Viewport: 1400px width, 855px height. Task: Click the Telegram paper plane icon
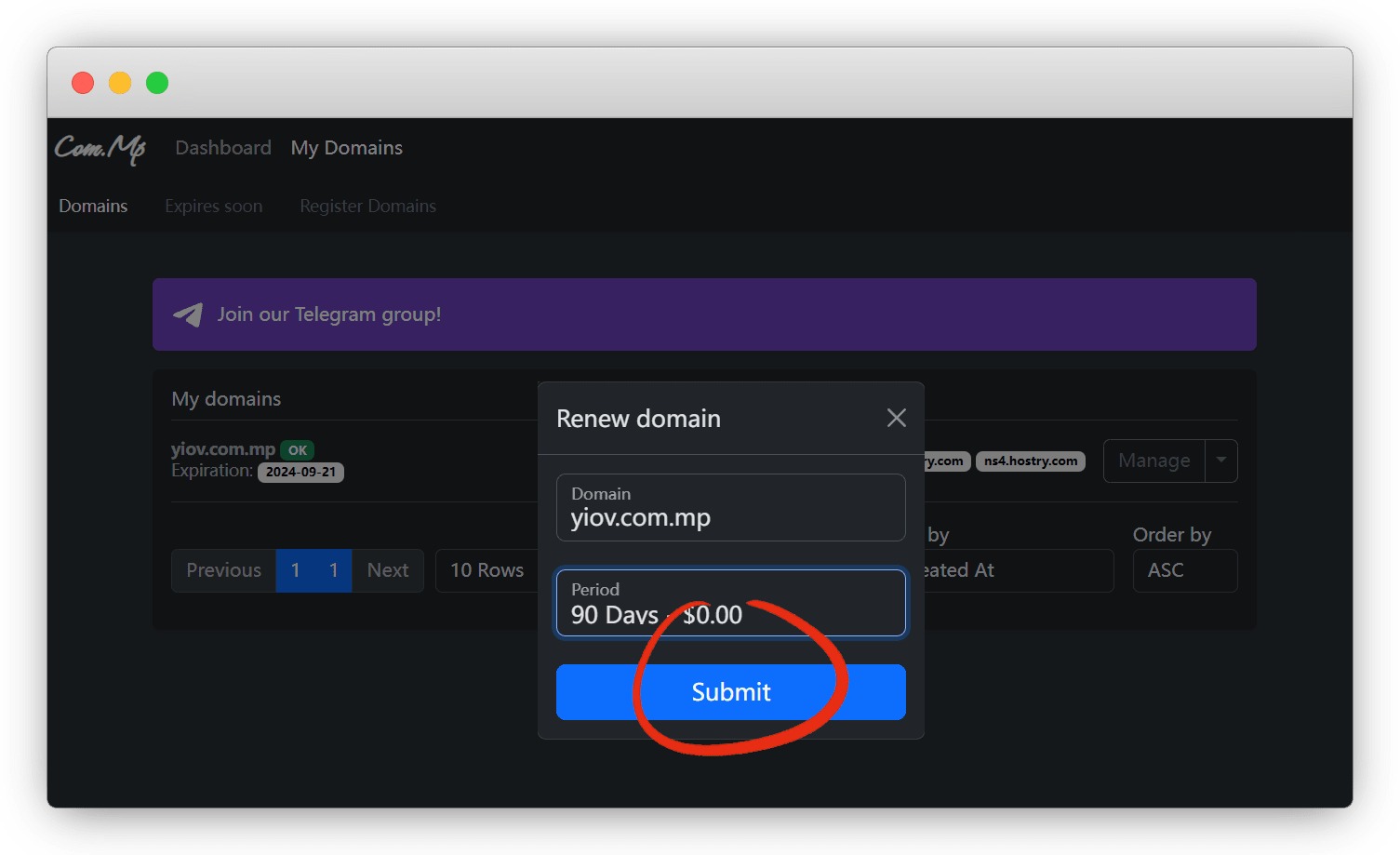coord(188,314)
